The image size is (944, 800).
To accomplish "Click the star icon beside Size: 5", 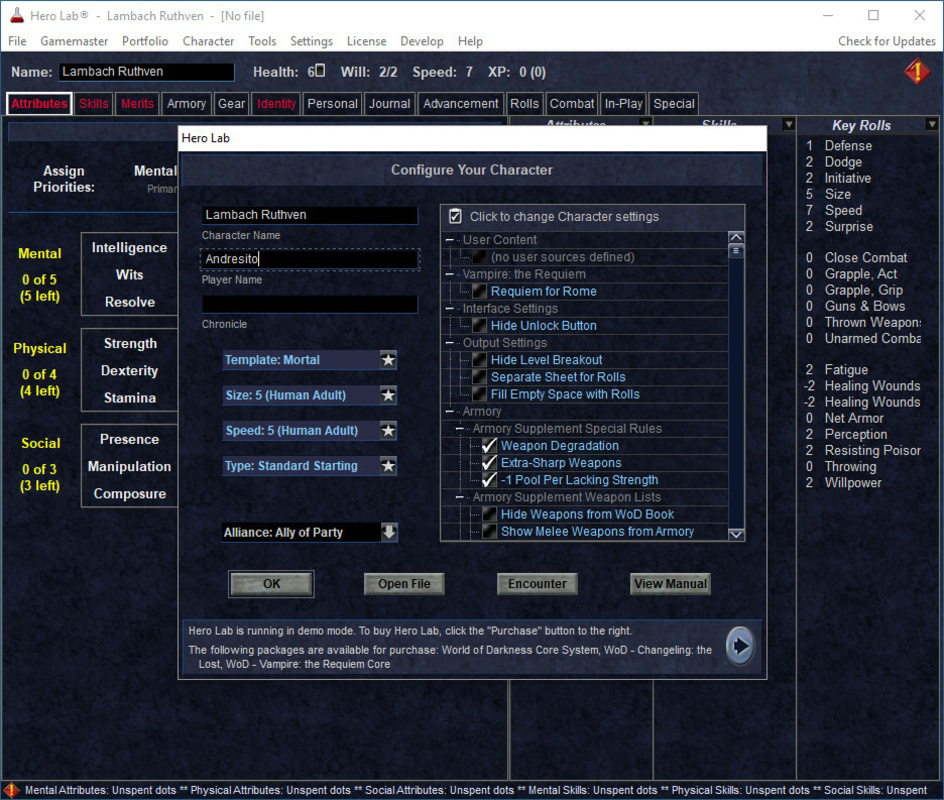I will point(388,395).
